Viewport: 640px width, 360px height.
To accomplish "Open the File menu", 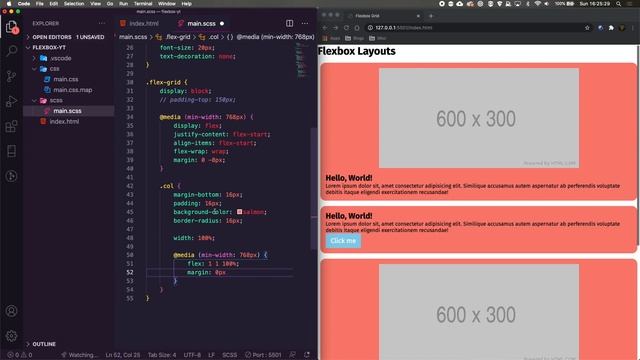I will 40,4.
